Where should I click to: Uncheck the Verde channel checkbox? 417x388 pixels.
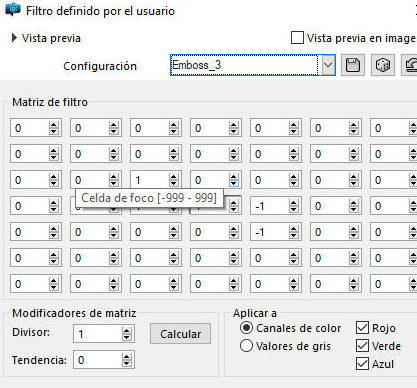click(x=362, y=346)
